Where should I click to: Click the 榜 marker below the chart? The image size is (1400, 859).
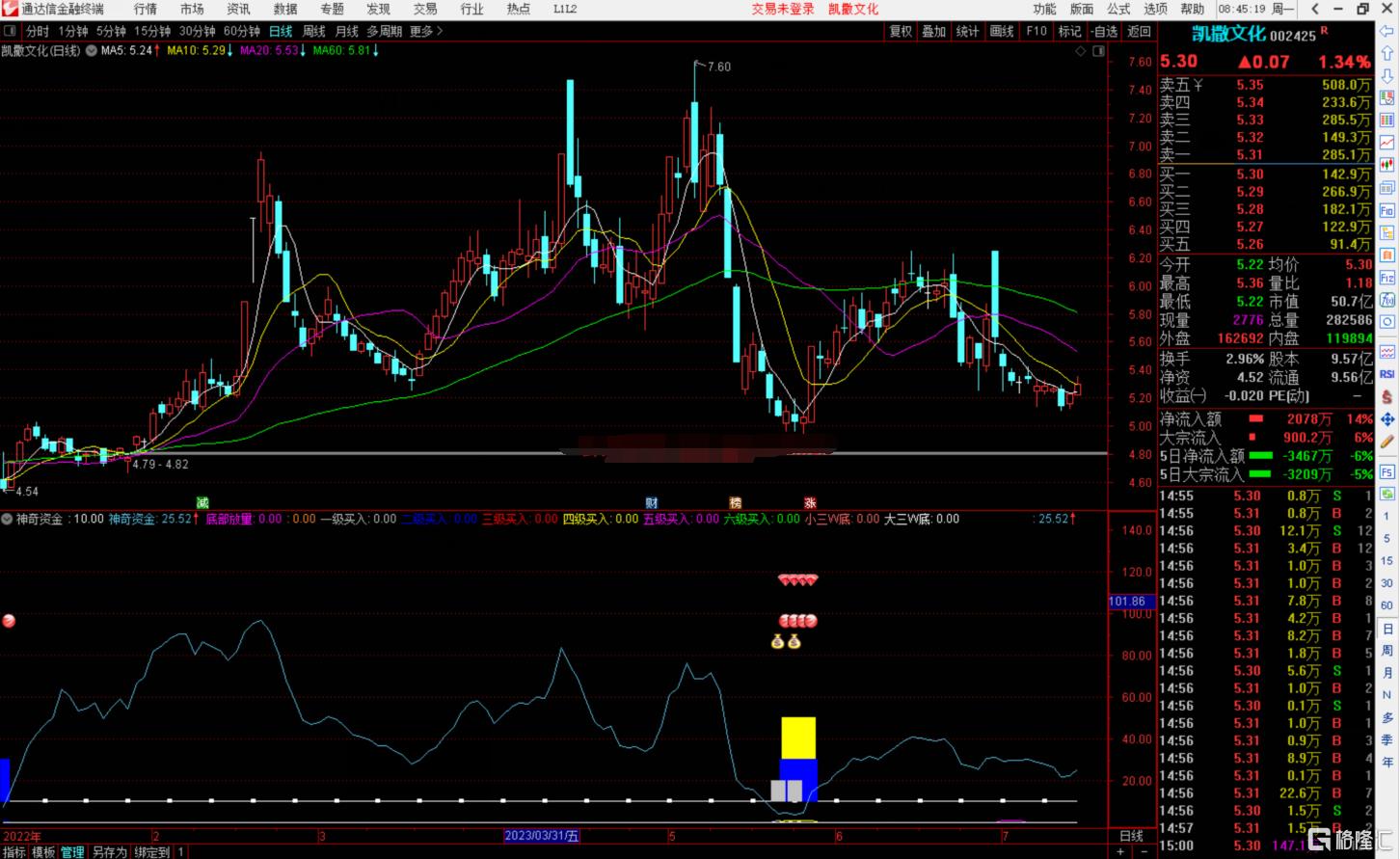(736, 502)
